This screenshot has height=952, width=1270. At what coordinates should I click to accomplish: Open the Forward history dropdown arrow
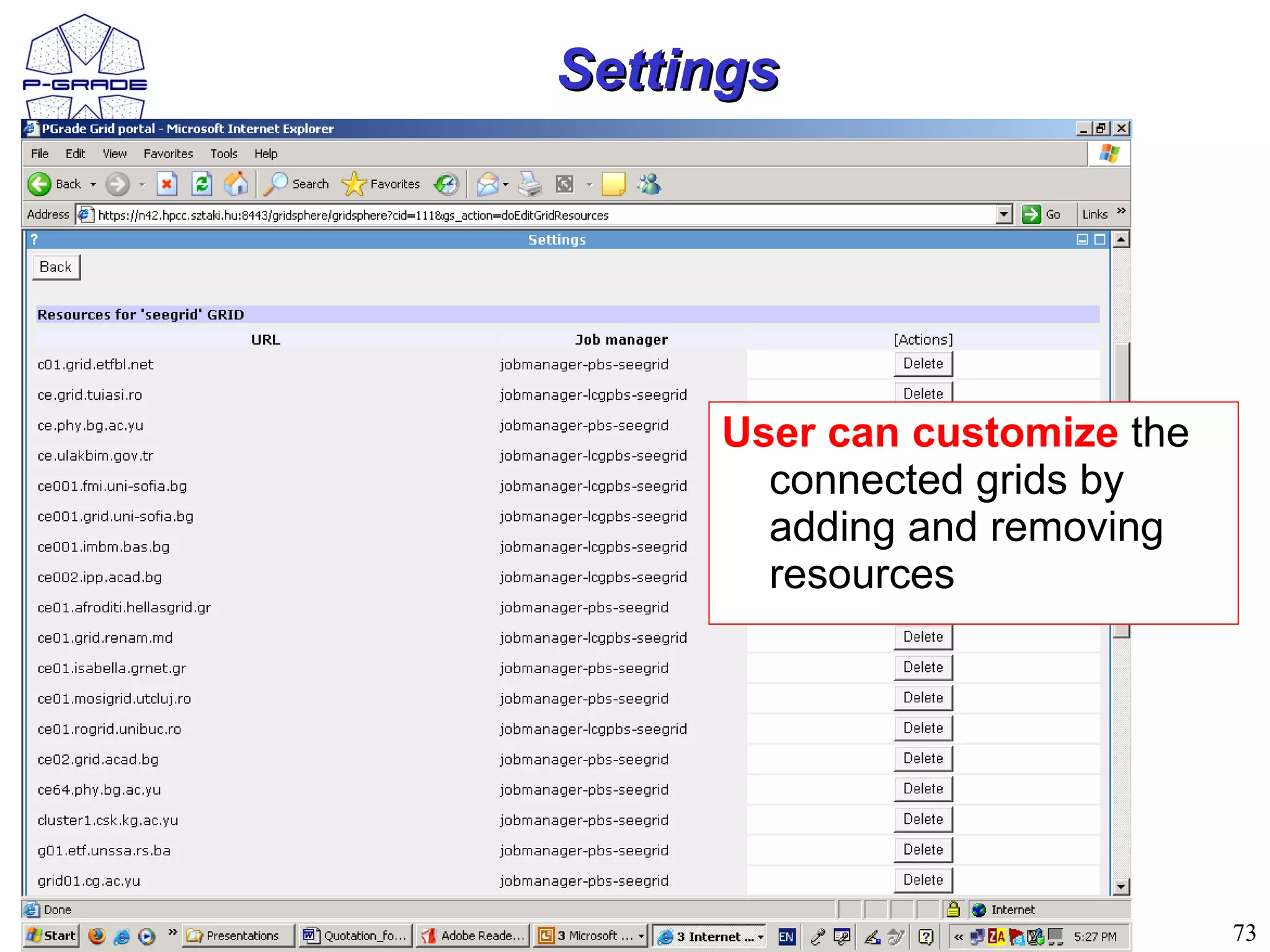142,185
